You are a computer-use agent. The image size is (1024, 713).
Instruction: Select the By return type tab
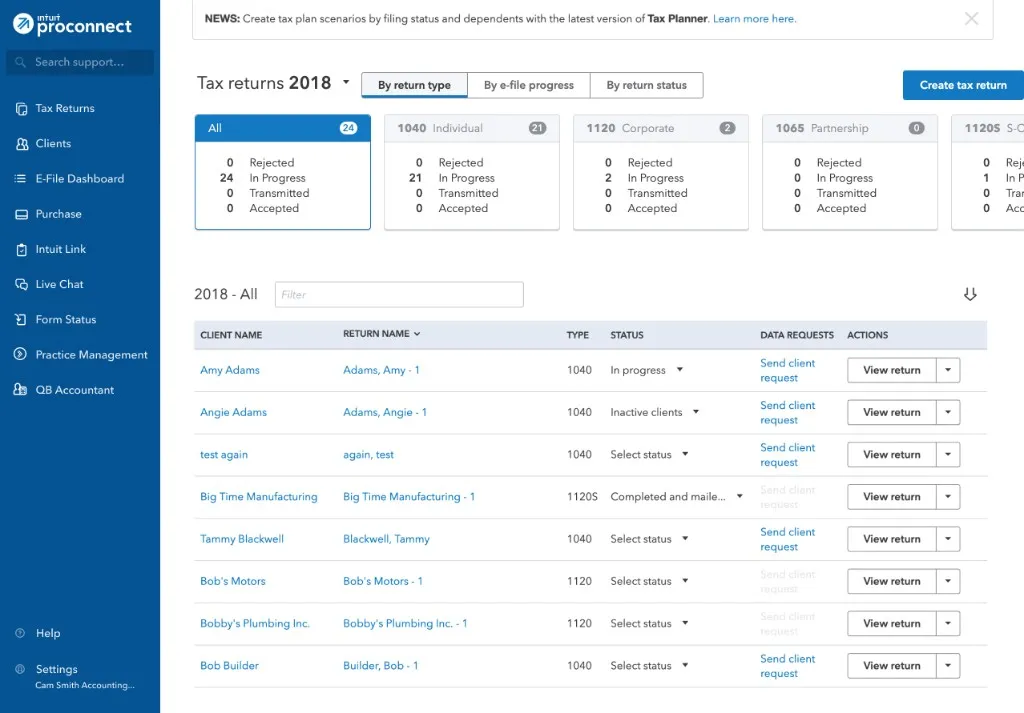[415, 86]
